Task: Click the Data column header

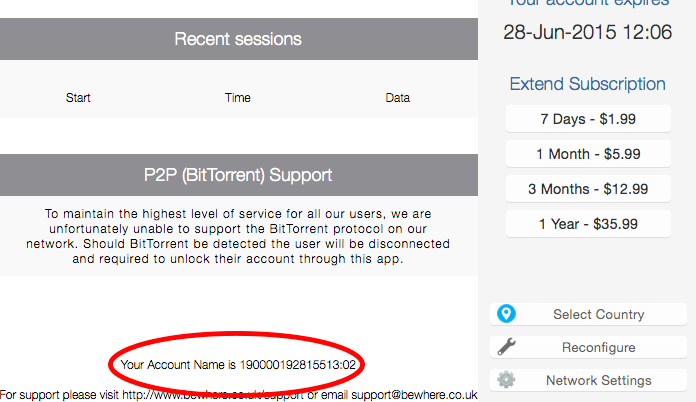Action: coord(398,98)
